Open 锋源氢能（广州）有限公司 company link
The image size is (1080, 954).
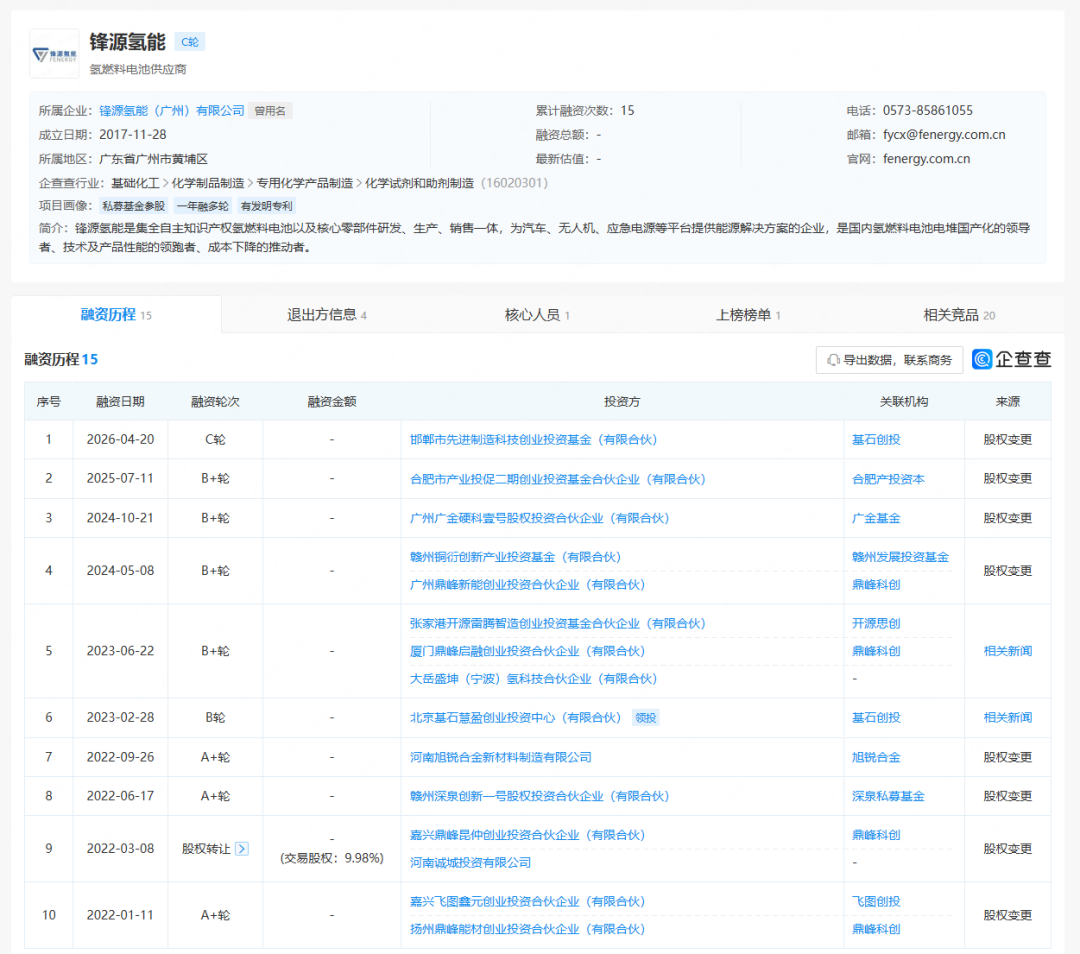(170, 110)
